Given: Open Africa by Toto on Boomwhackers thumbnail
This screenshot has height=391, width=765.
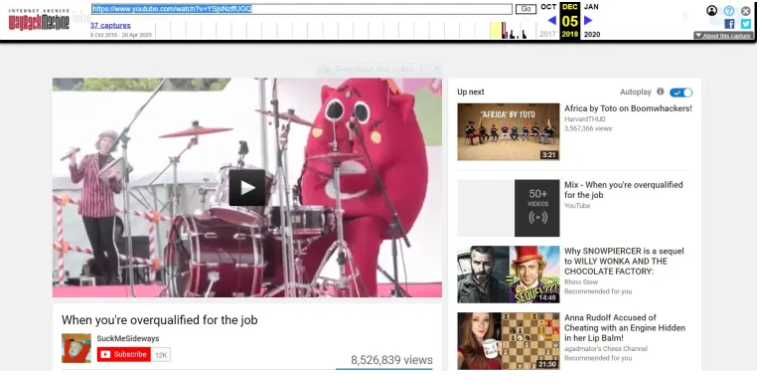Looking at the screenshot, I should 508,131.
